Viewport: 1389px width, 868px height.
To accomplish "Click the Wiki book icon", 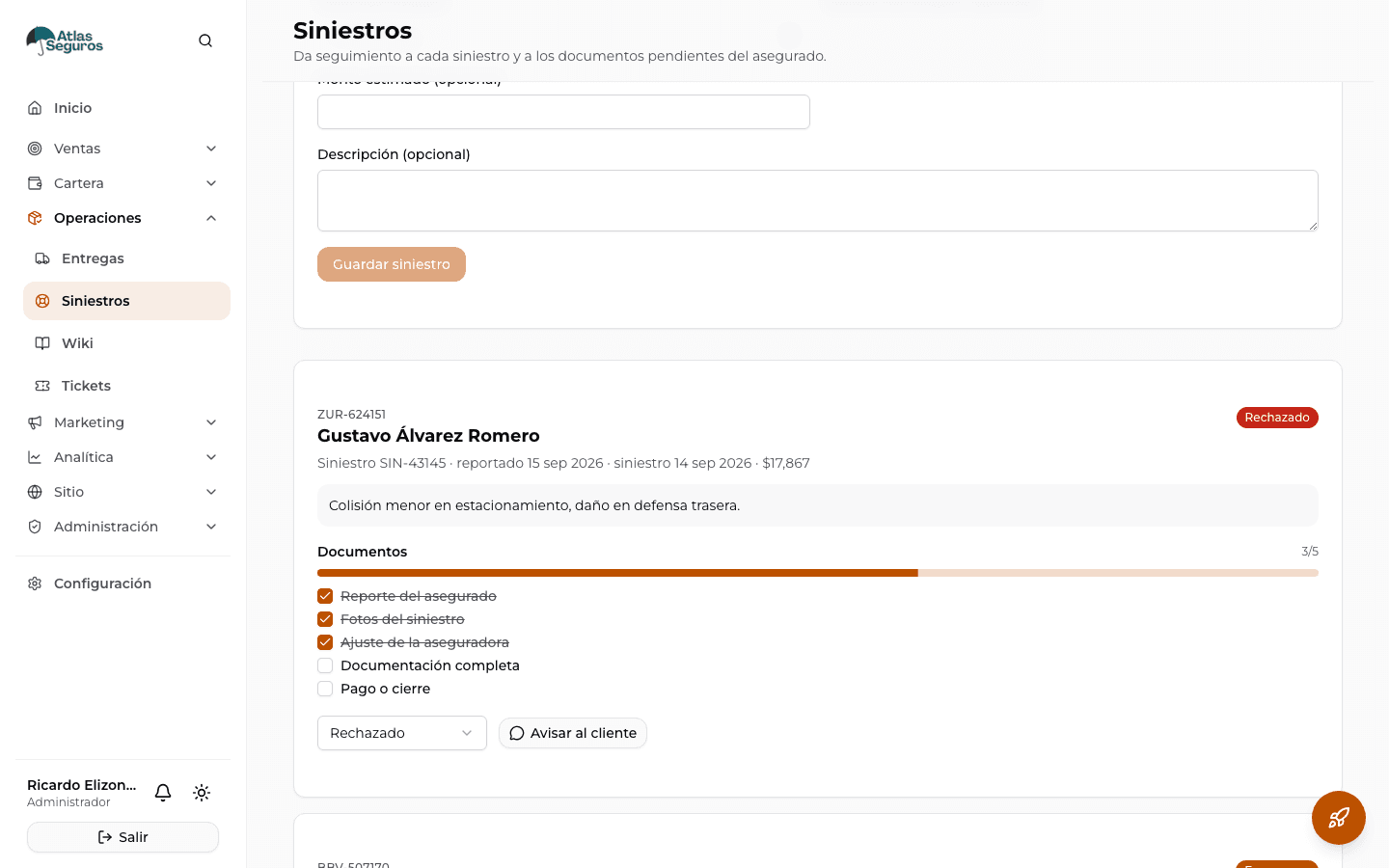I will 42,343.
